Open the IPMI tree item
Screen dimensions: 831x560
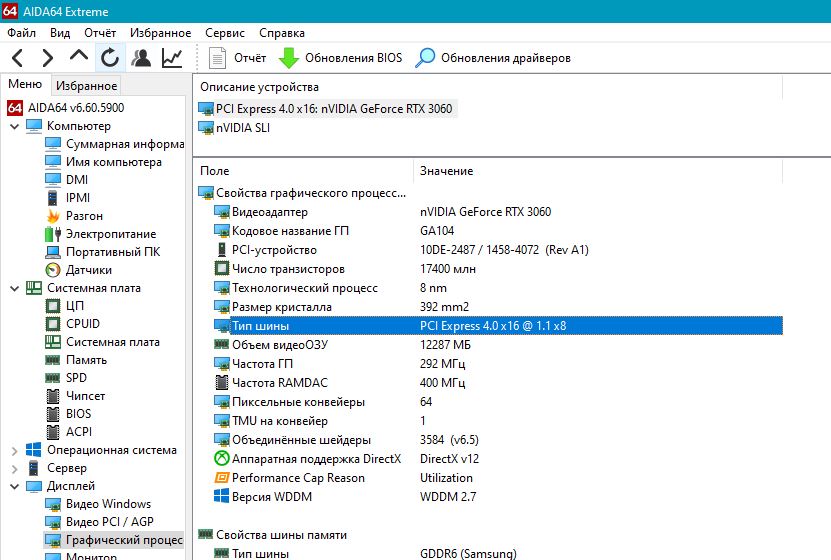click(x=68, y=198)
